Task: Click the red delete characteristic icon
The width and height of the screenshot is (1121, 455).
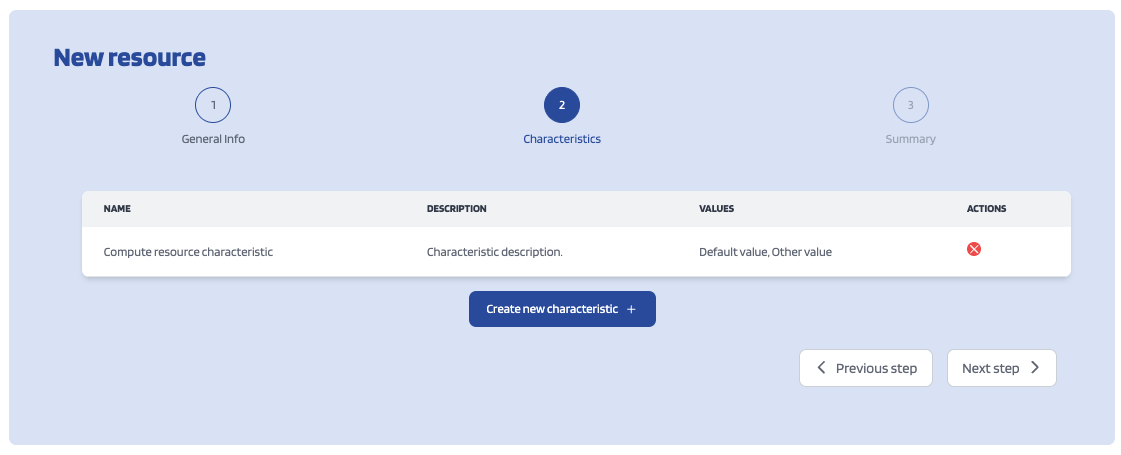Action: tap(973, 249)
